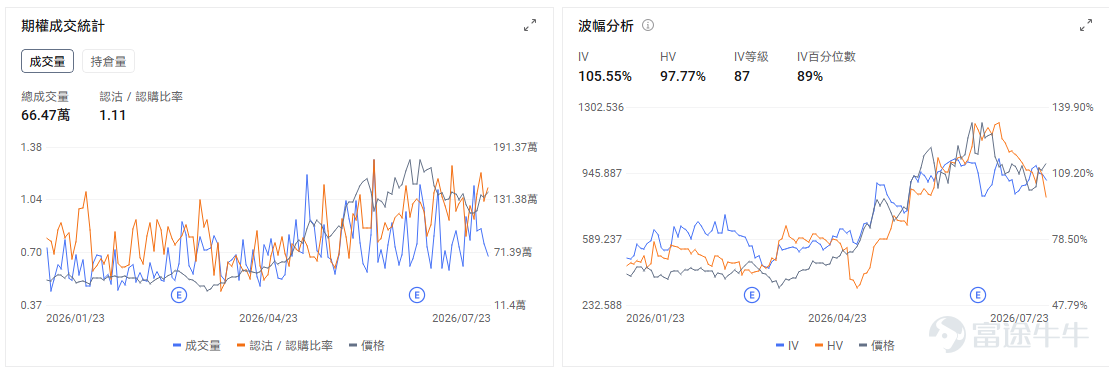The image size is (1109, 371).
Task: Click the IV value 105.55%
Action: (x=605, y=76)
